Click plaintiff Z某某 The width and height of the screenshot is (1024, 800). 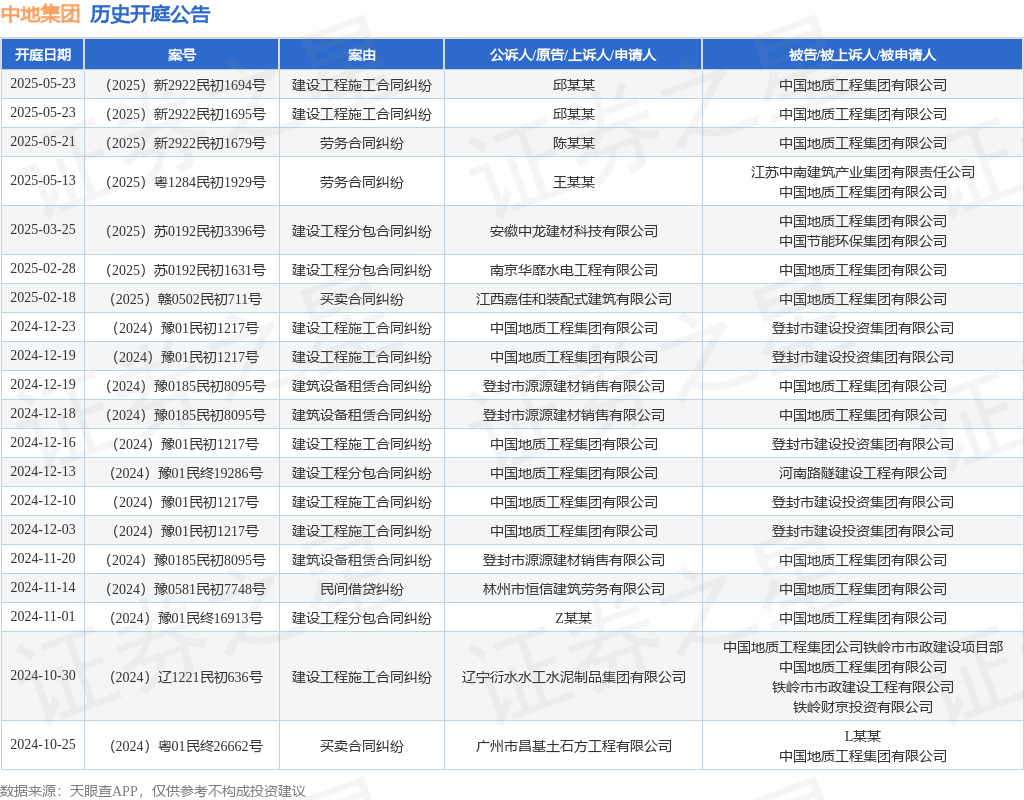coord(573,618)
